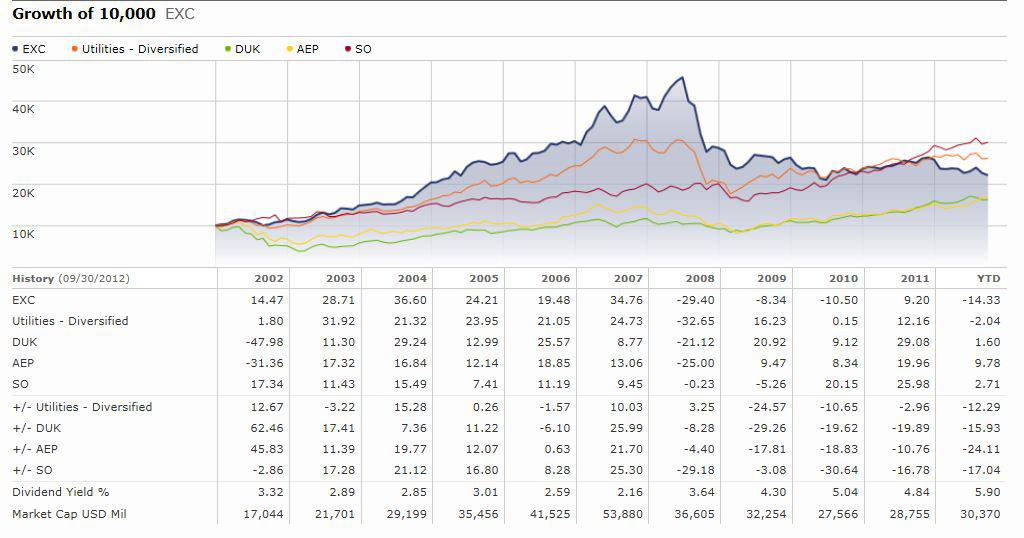Click Dividend Yield 2010 value 5.04
Viewport: 1024px width, 538px height.
click(x=844, y=492)
